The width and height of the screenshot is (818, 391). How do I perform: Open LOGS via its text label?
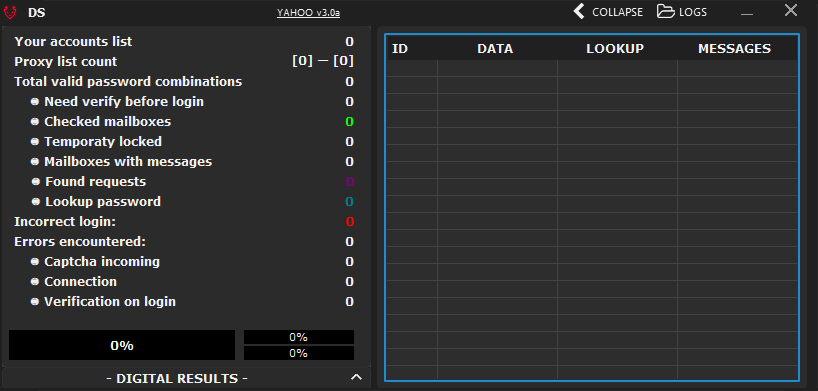[693, 11]
